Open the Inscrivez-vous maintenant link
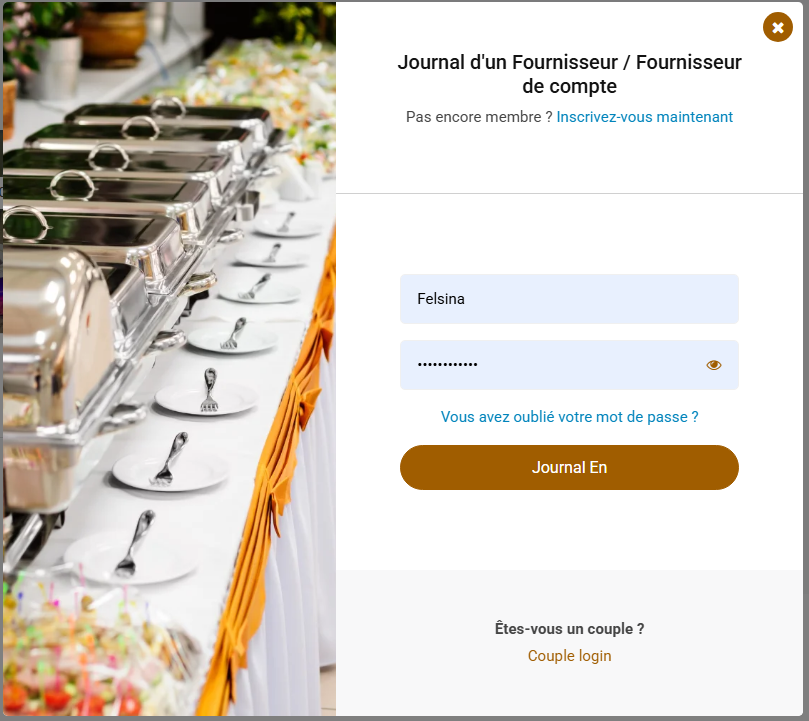The height and width of the screenshot is (721, 809). click(644, 117)
